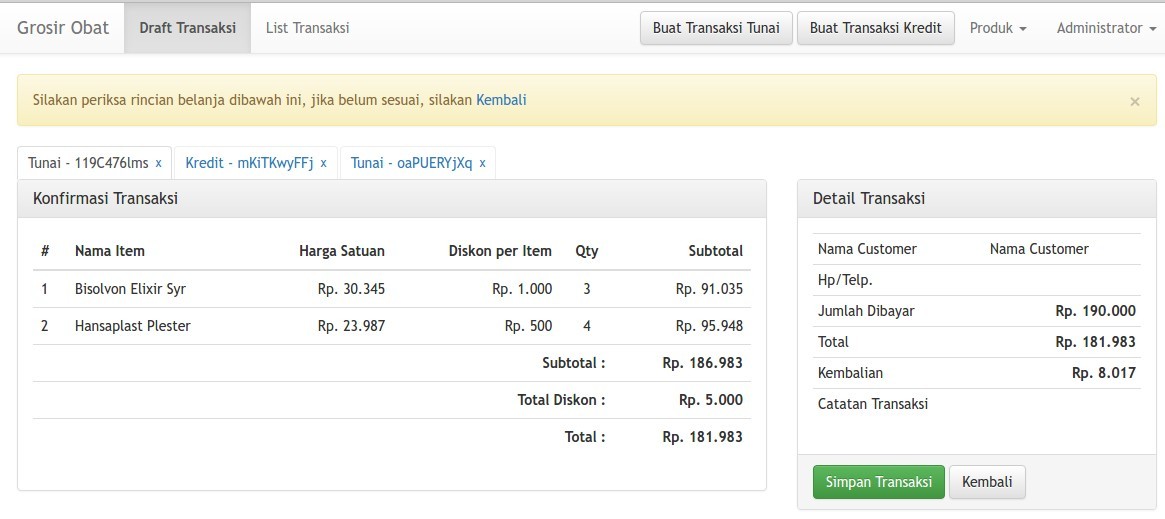The image size is (1165, 519).
Task: Close the Tunai - oaPUERYjXq tab
Action: click(482, 163)
